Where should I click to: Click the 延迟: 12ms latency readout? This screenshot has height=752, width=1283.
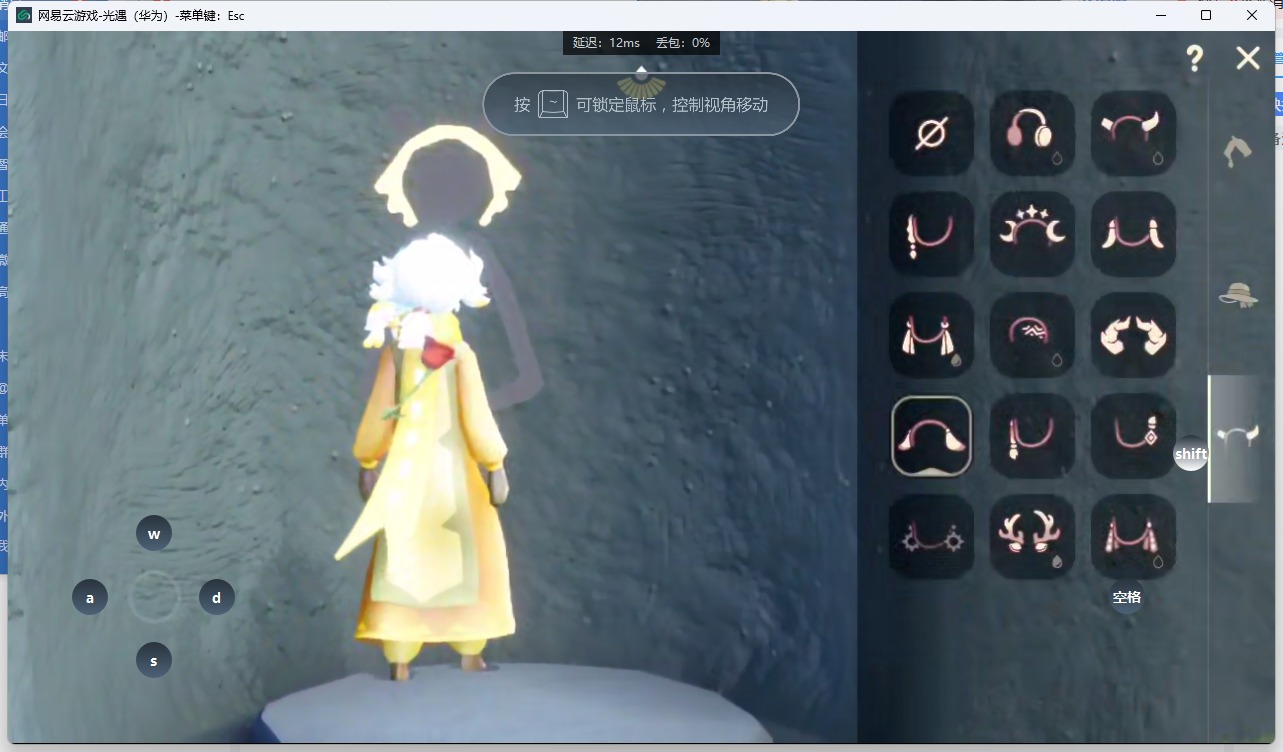point(606,43)
